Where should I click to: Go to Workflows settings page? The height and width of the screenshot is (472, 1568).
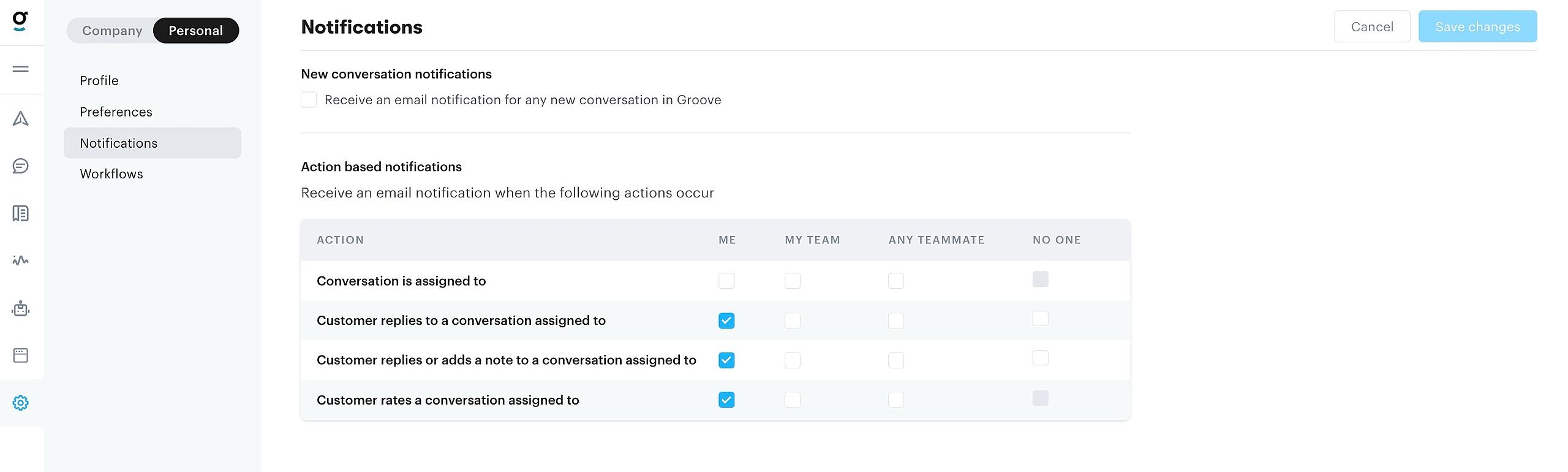pos(111,174)
